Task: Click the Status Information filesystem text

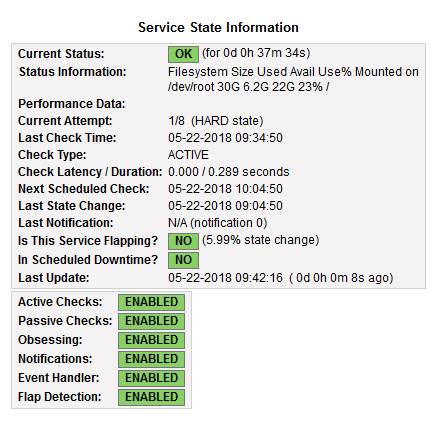Action: [293, 79]
